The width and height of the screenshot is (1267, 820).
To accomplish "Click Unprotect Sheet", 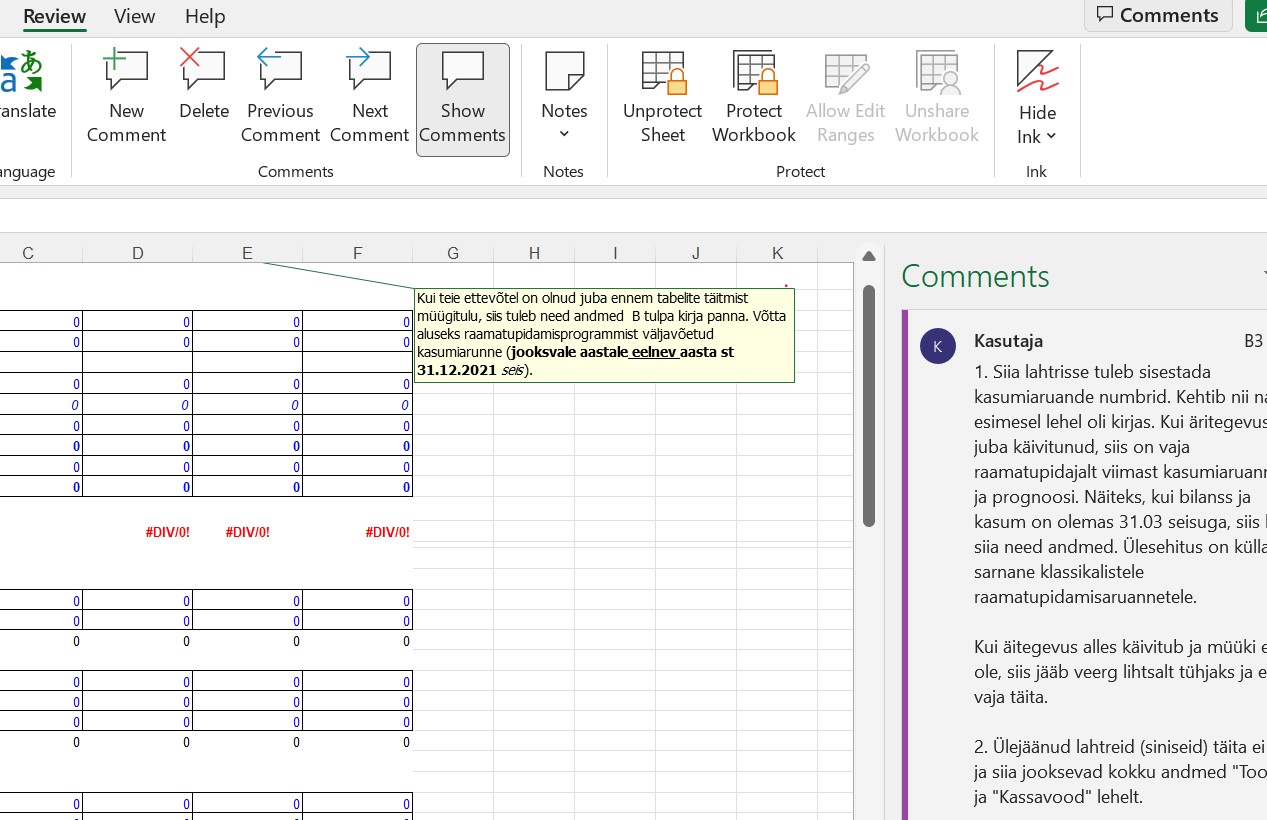I will coord(662,99).
